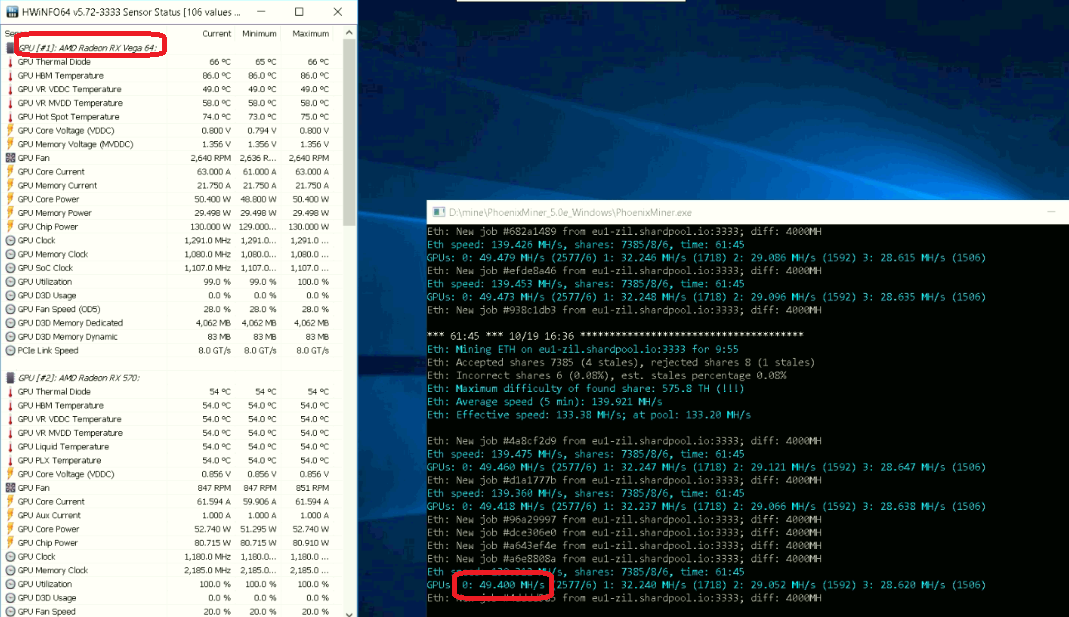Select the GPU Liquid Temperature row label
This screenshot has width=1069, height=617.
[x=63, y=447]
